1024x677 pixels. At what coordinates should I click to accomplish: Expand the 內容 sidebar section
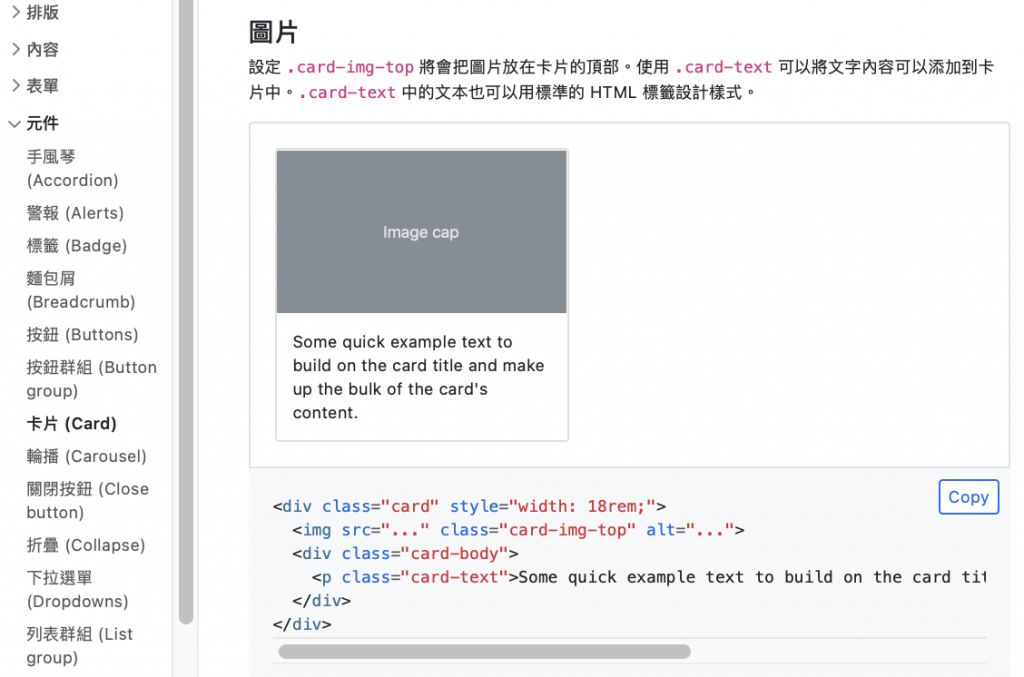click(x=36, y=49)
